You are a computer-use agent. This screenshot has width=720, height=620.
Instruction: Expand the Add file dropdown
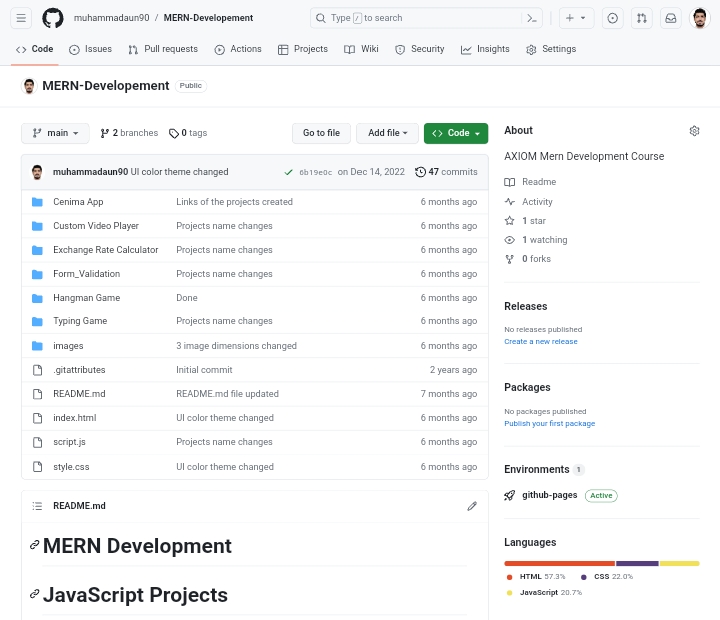[x=388, y=133]
